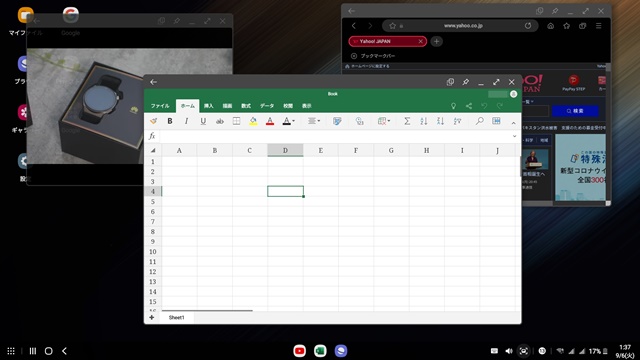Open the browser hamburger menu
The image size is (640, 360).
pyautogui.click(x=598, y=26)
